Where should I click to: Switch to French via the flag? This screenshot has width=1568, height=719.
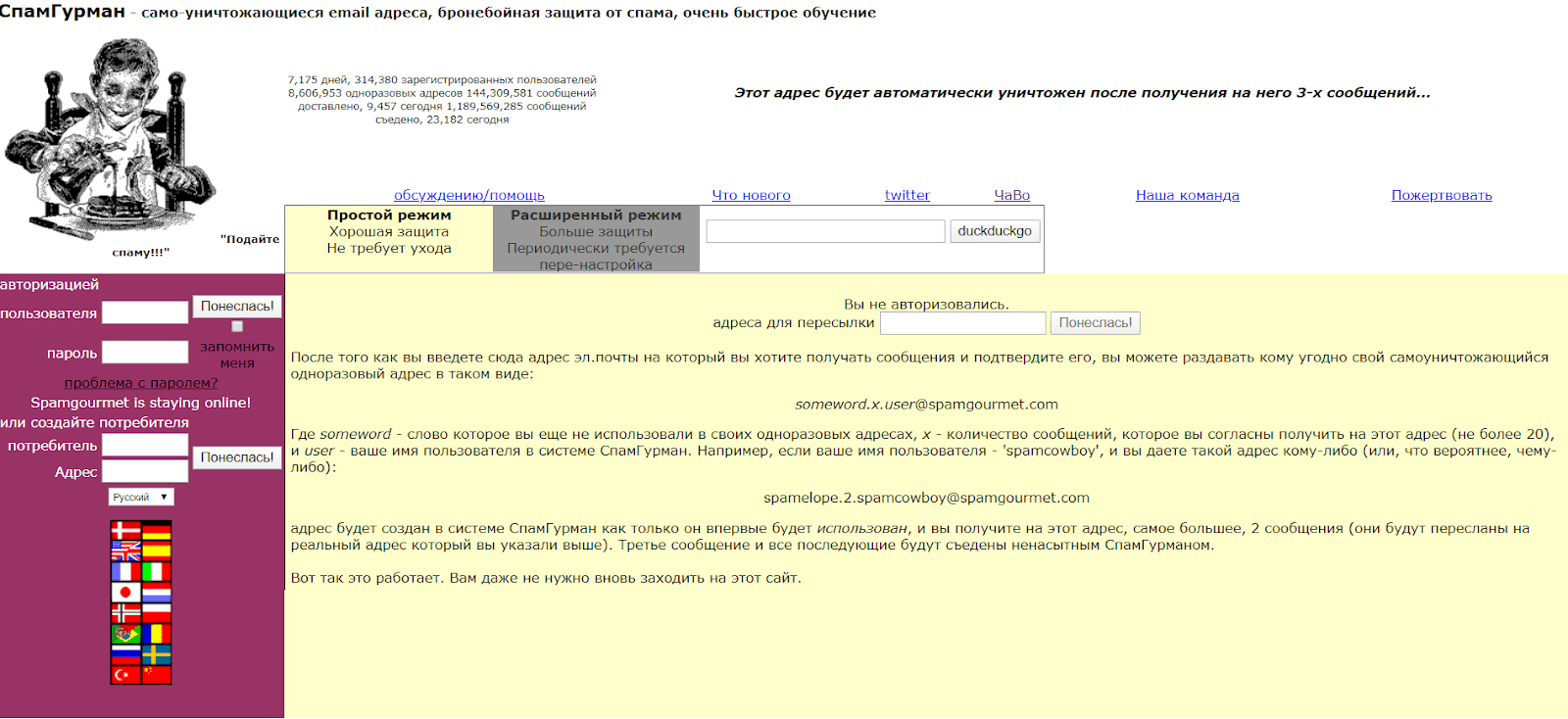click(126, 571)
